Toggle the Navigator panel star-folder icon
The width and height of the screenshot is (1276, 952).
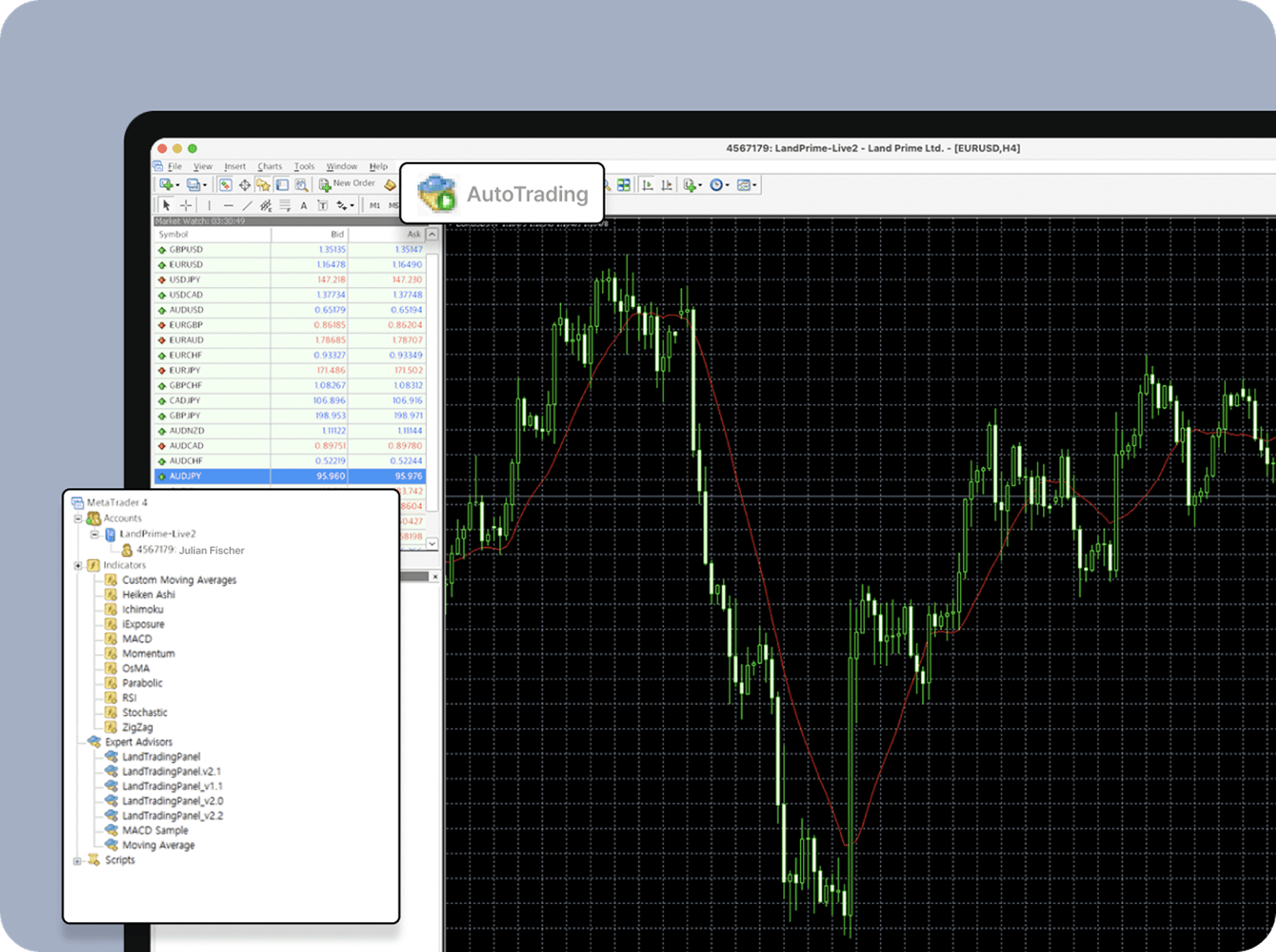pos(263,185)
